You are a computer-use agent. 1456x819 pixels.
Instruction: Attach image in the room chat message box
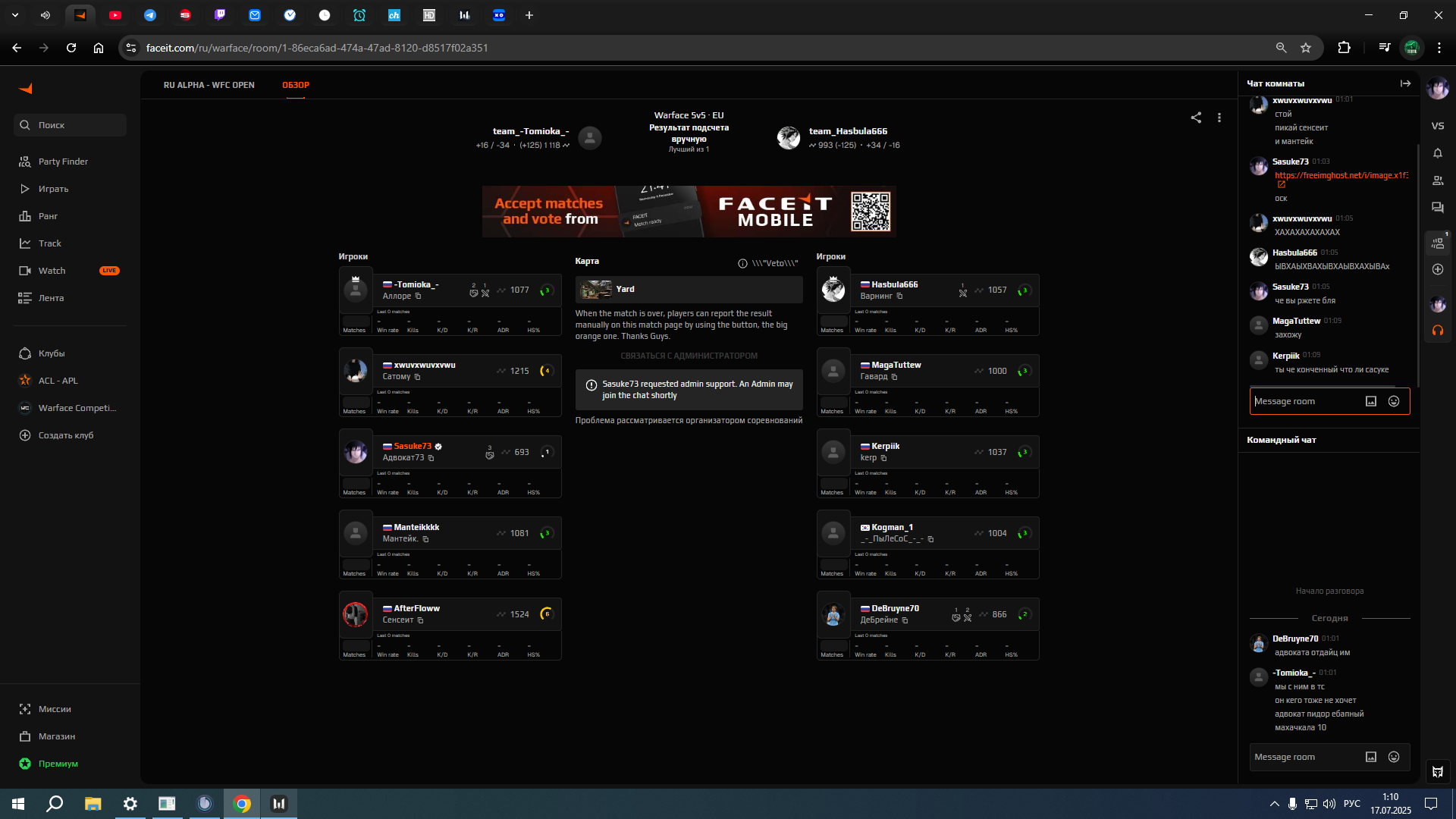pos(1371,401)
